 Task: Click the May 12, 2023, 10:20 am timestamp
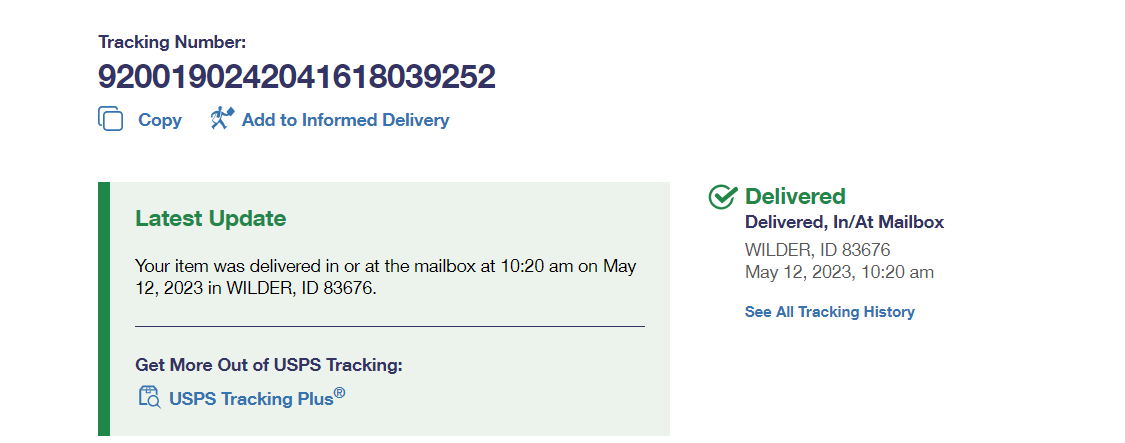click(x=839, y=272)
